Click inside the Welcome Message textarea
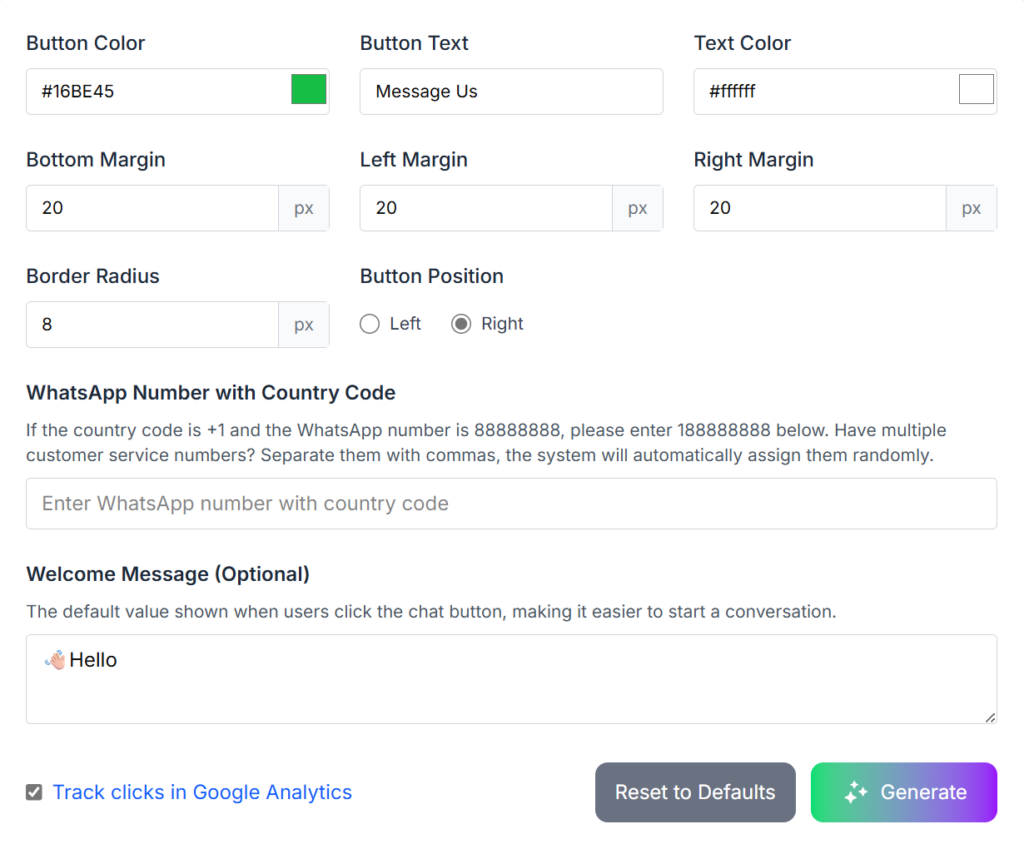The height and width of the screenshot is (849, 1024). tap(511, 679)
